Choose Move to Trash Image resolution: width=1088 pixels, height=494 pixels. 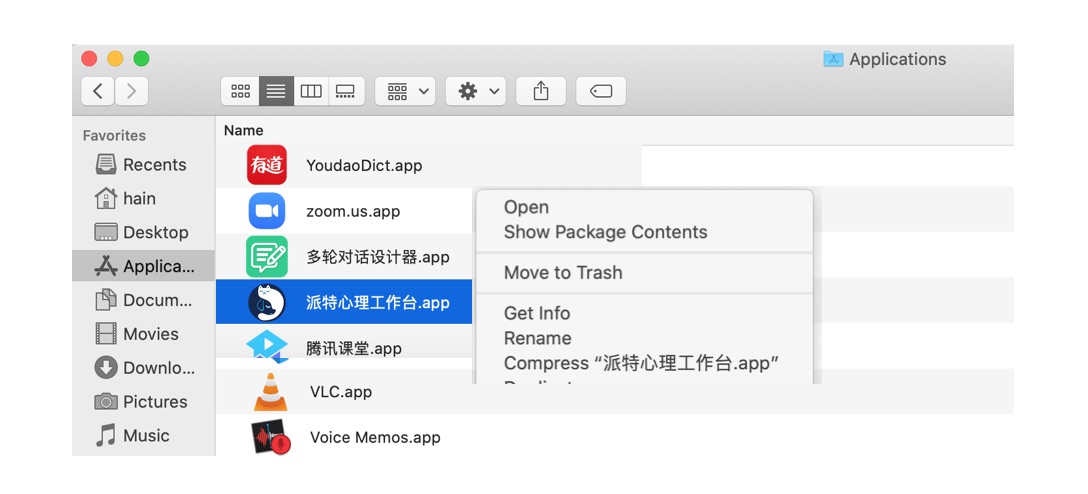click(563, 273)
